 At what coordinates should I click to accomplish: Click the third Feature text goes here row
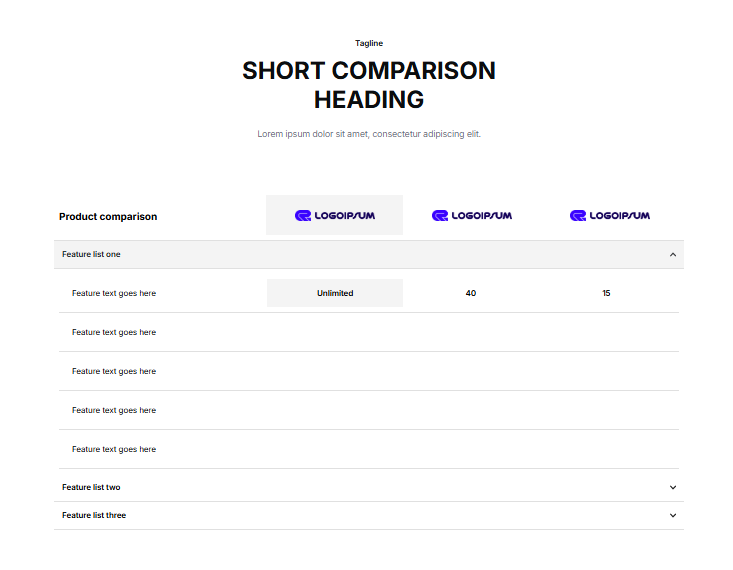[114, 371]
